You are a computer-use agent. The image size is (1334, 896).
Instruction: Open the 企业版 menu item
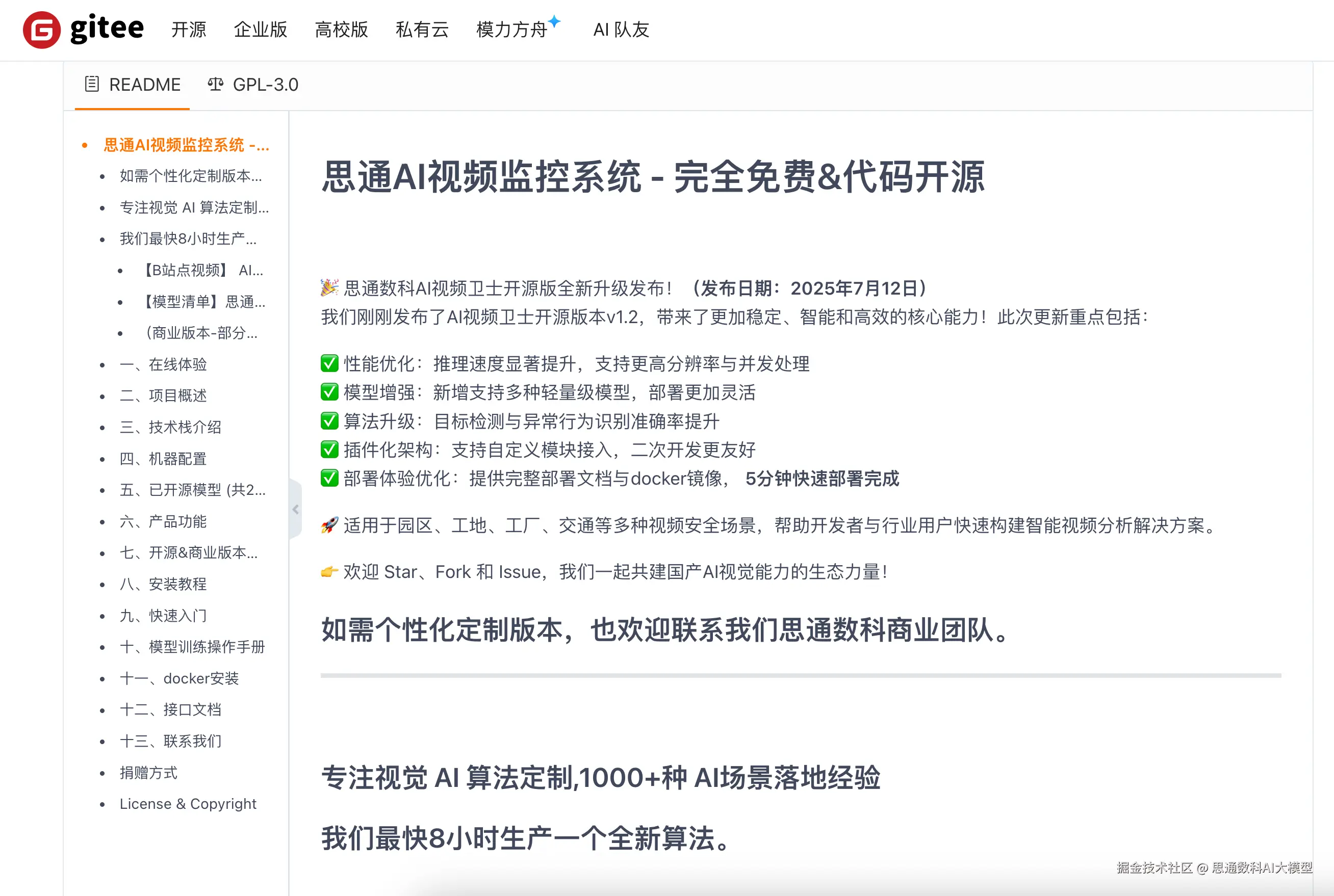(x=260, y=30)
